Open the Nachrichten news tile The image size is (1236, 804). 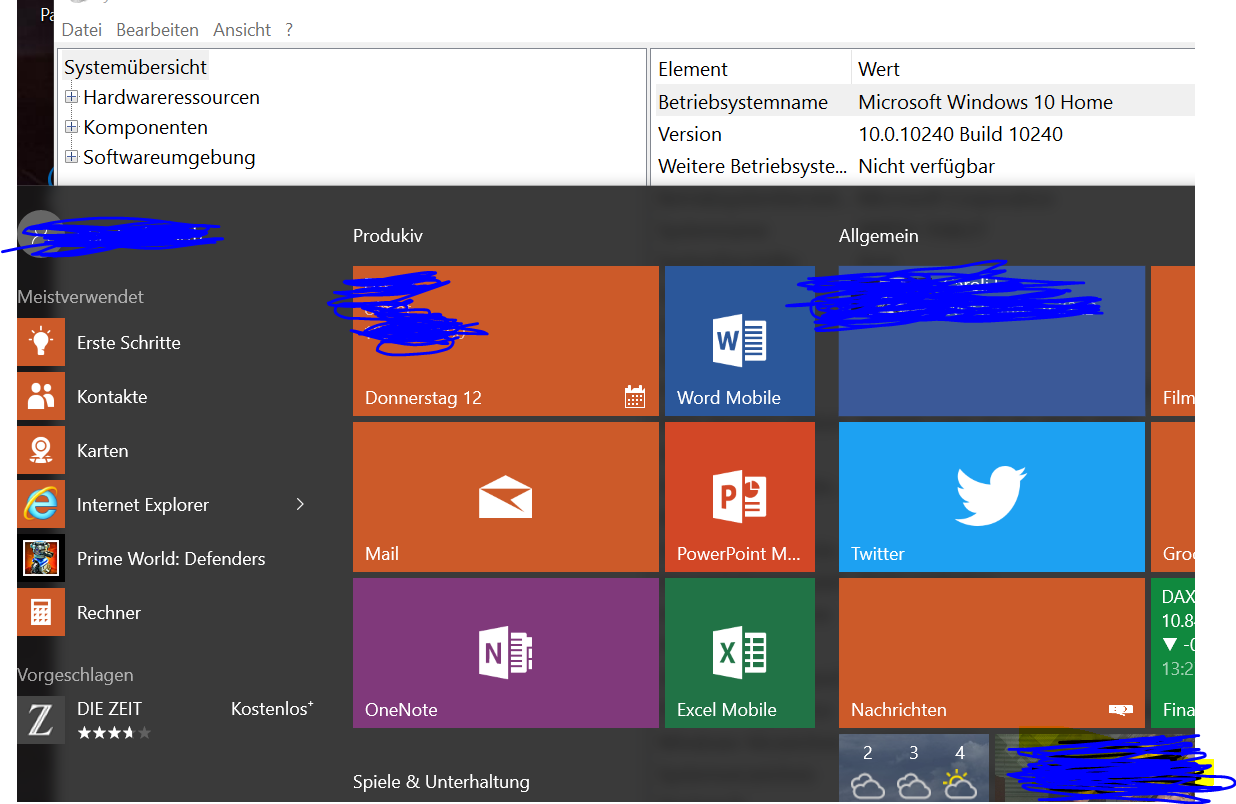(x=992, y=653)
